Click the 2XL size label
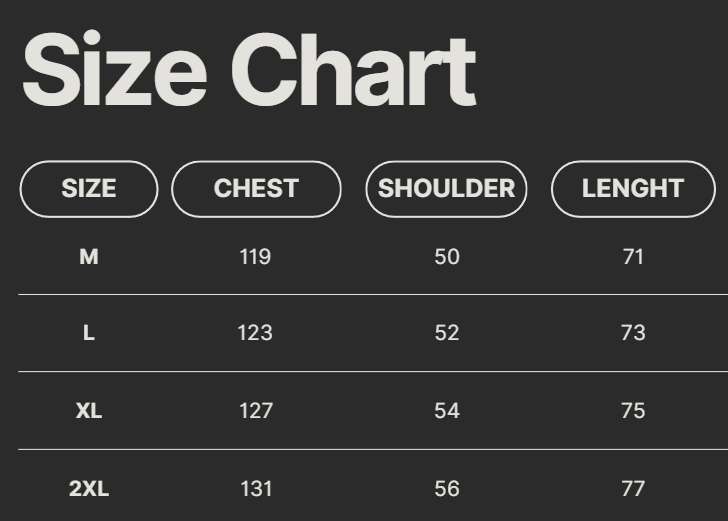 (x=89, y=489)
